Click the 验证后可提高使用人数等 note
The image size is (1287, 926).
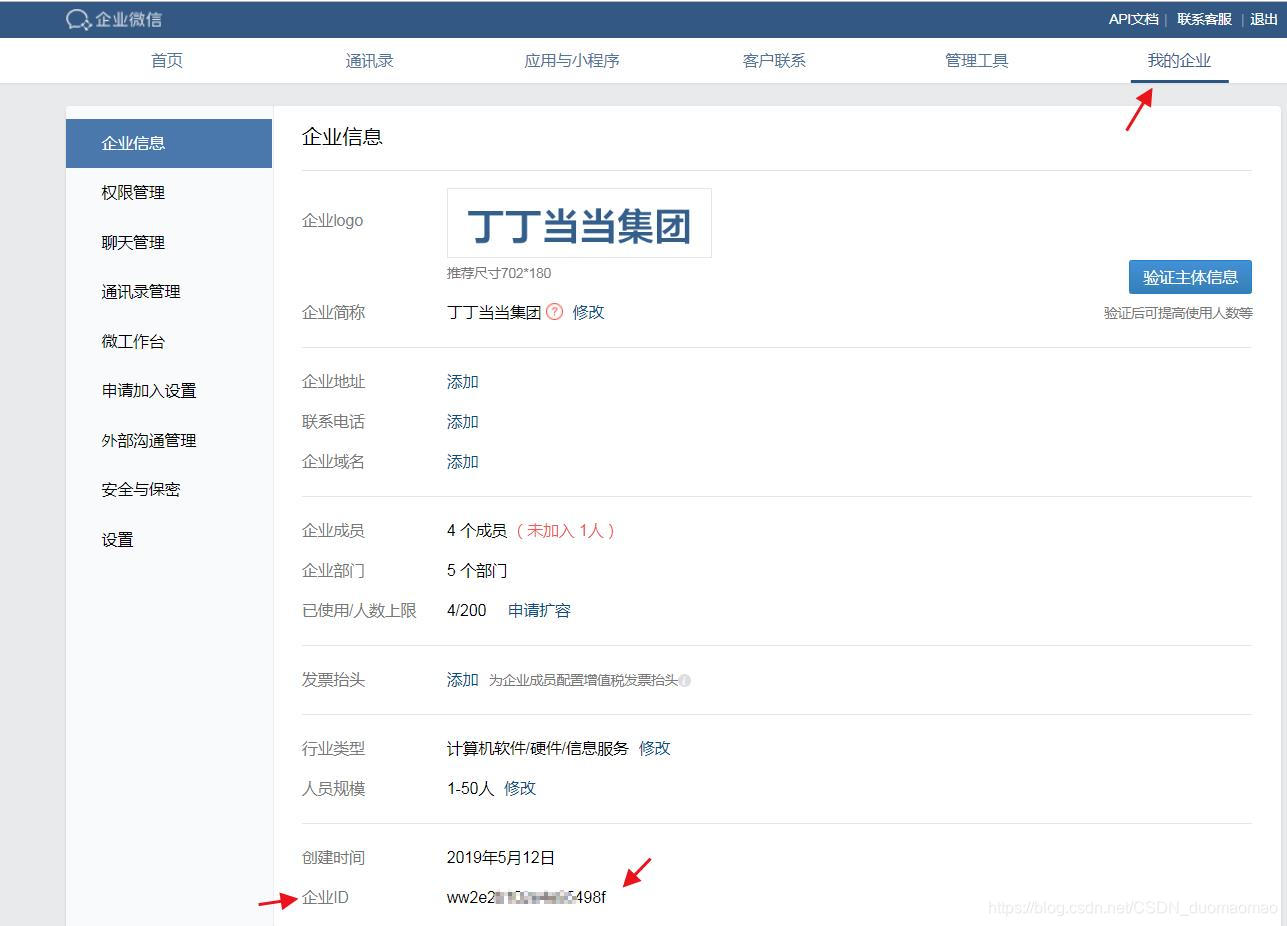1178,313
